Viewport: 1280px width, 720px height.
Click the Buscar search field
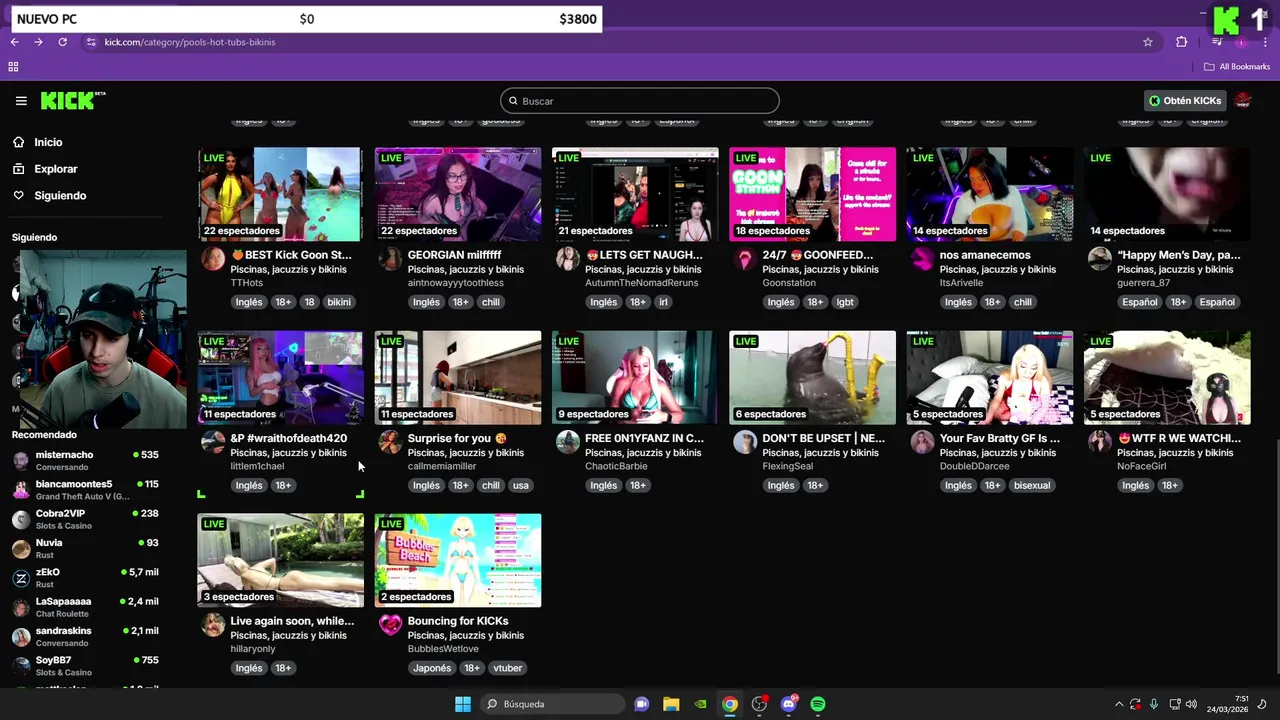[x=640, y=101]
